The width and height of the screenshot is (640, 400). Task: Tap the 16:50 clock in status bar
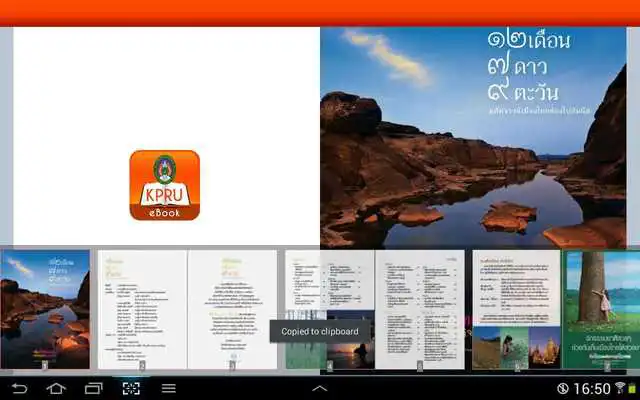pyautogui.click(x=592, y=389)
